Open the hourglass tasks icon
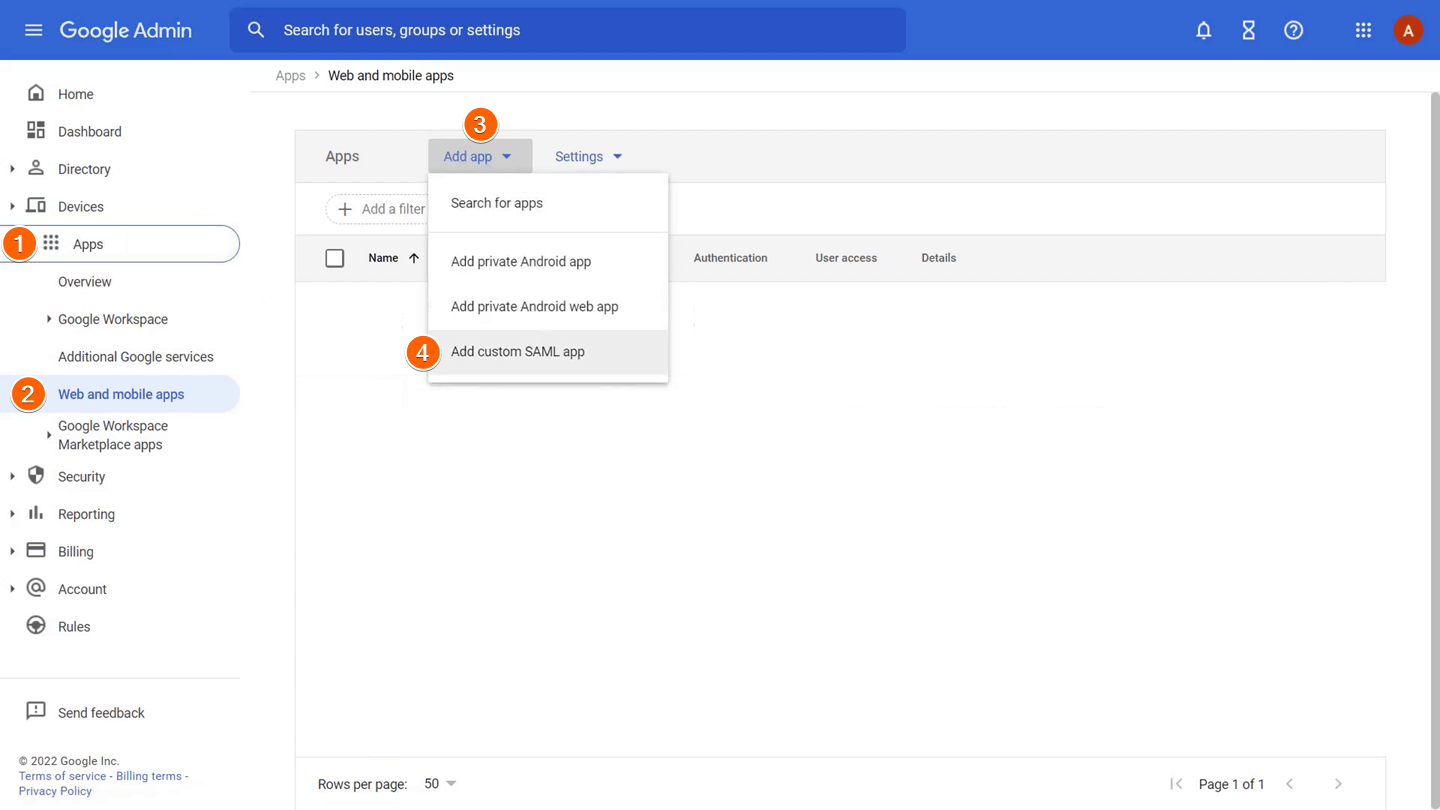Screen dimensions: 1440x810 click(1249, 30)
